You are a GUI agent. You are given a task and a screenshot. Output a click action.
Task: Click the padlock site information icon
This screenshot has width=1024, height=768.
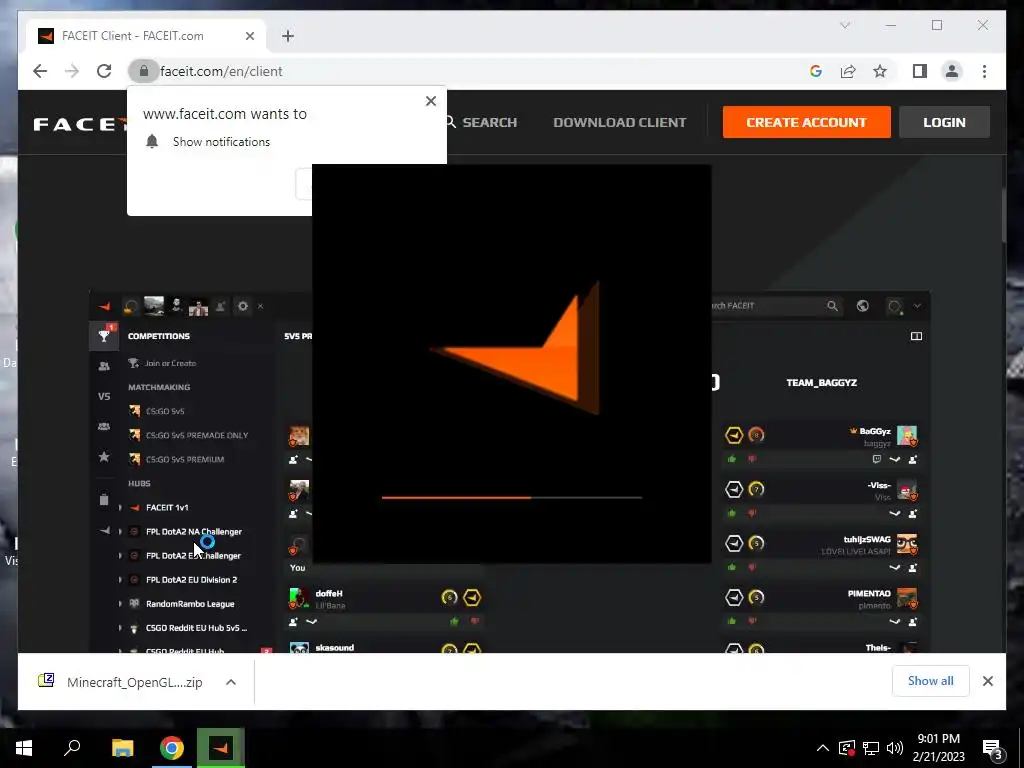[144, 71]
